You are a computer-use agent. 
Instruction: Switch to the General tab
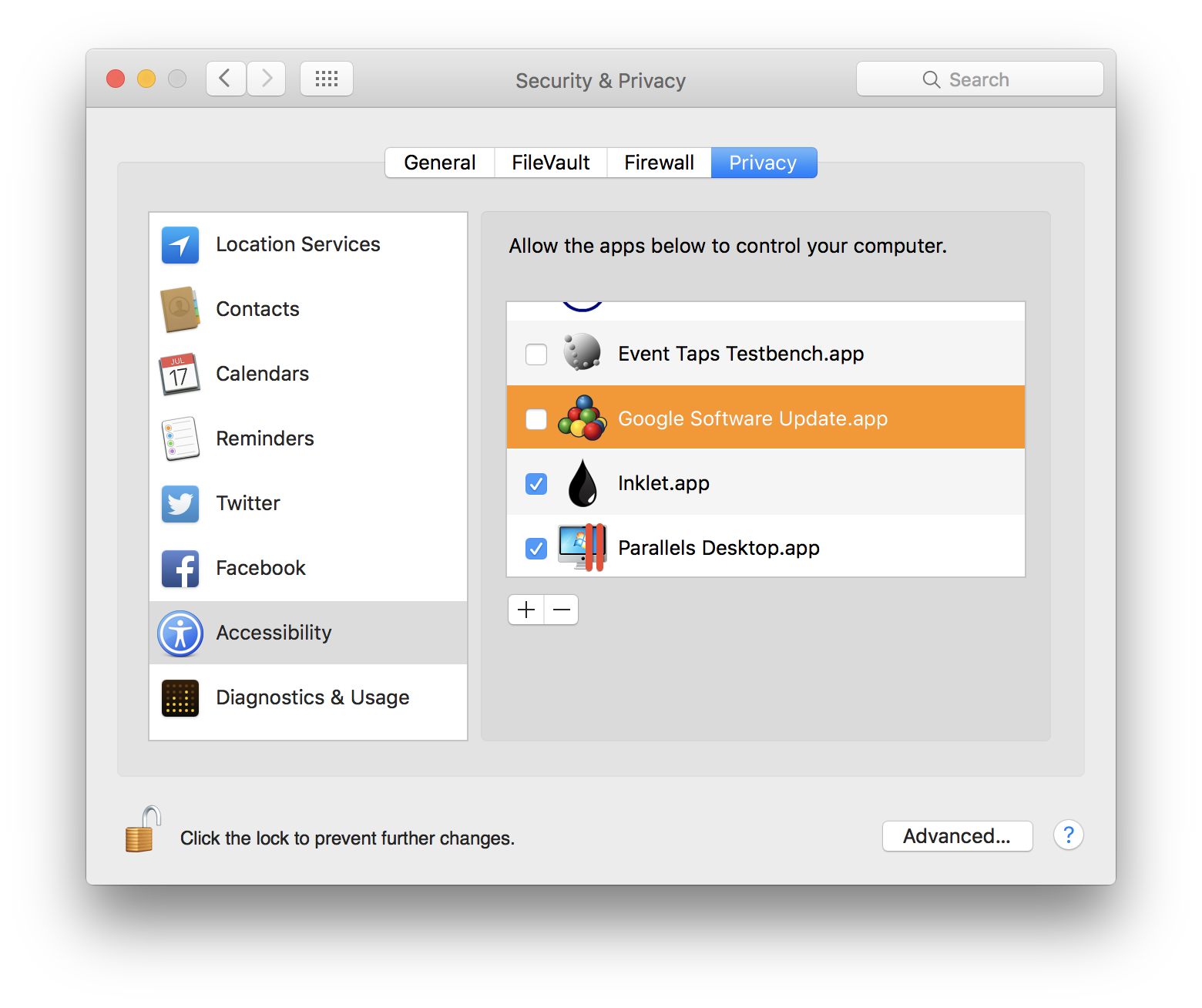tap(440, 163)
